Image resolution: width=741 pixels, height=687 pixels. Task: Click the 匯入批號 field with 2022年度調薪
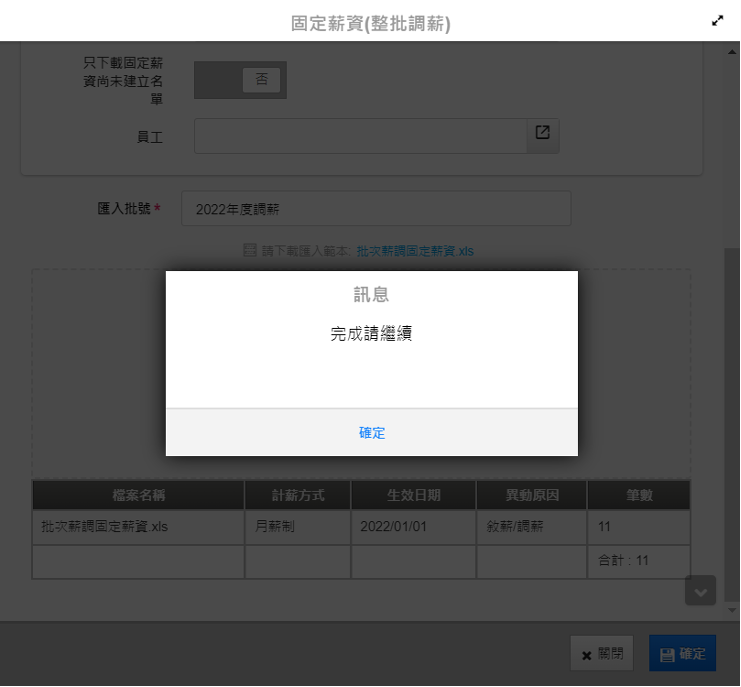click(376, 209)
